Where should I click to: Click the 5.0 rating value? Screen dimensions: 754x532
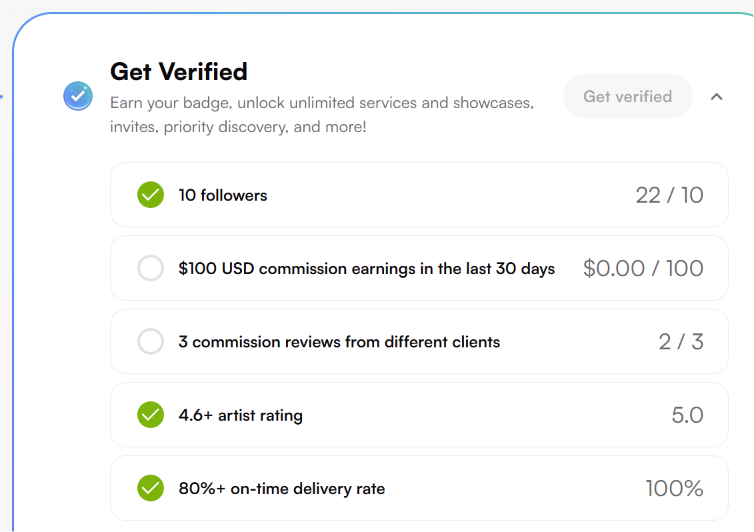pyautogui.click(x=687, y=415)
